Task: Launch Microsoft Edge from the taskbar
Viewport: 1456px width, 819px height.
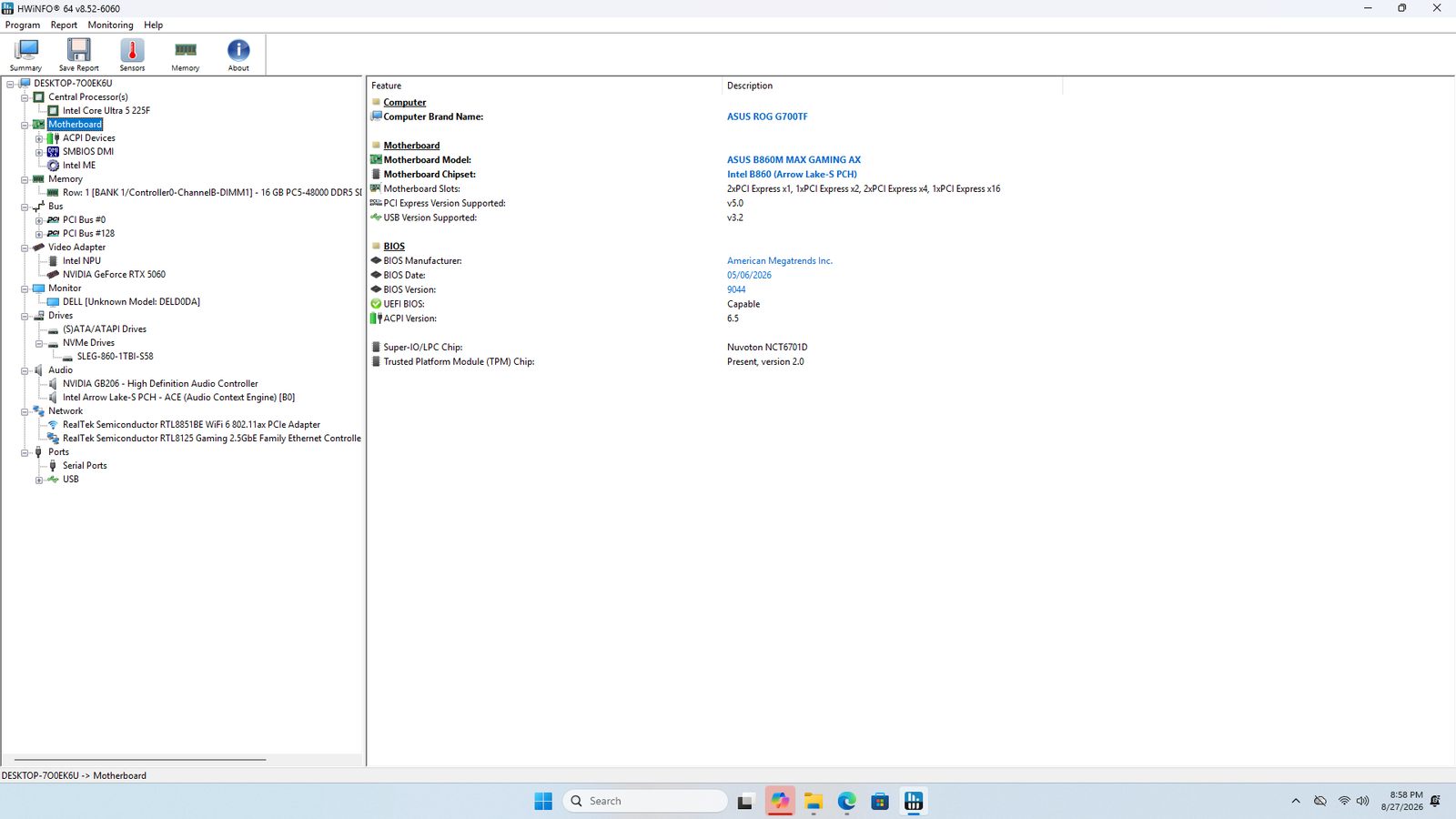Action: click(x=847, y=801)
